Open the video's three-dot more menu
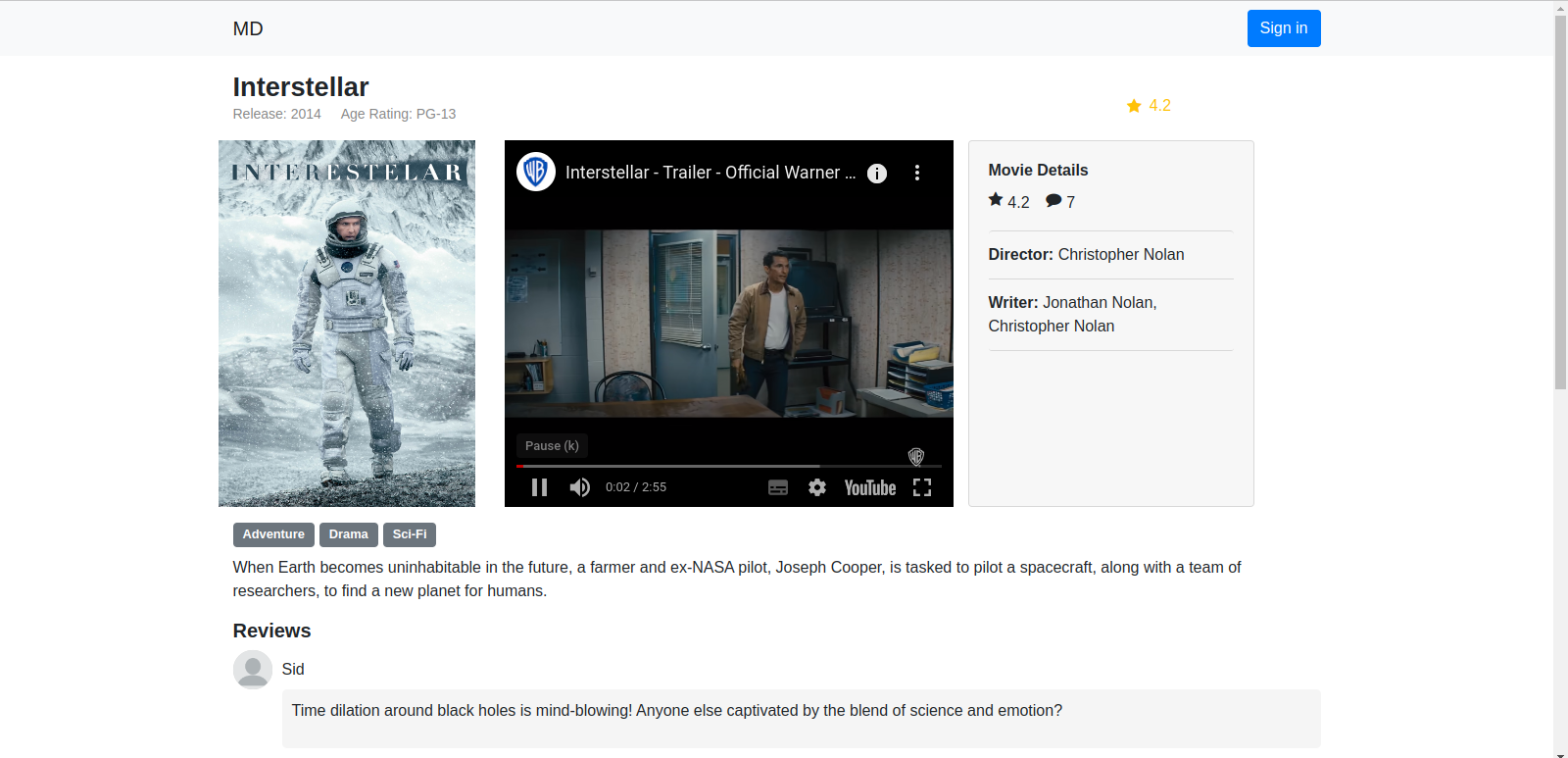 [x=917, y=173]
